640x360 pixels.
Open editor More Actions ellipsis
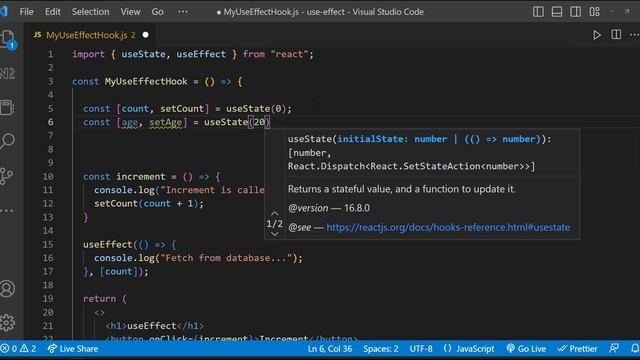pos(634,35)
